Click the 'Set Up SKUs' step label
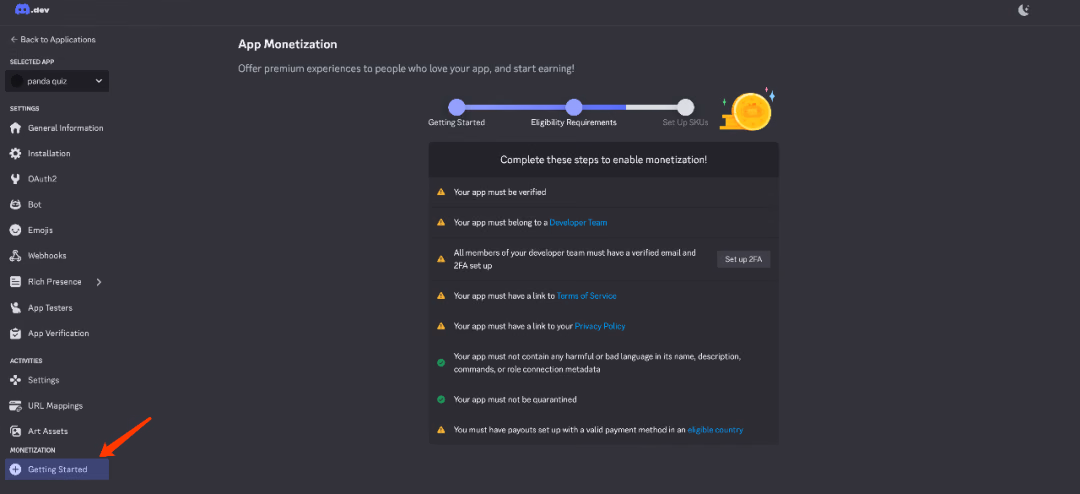The image size is (1080, 494). coord(685,123)
